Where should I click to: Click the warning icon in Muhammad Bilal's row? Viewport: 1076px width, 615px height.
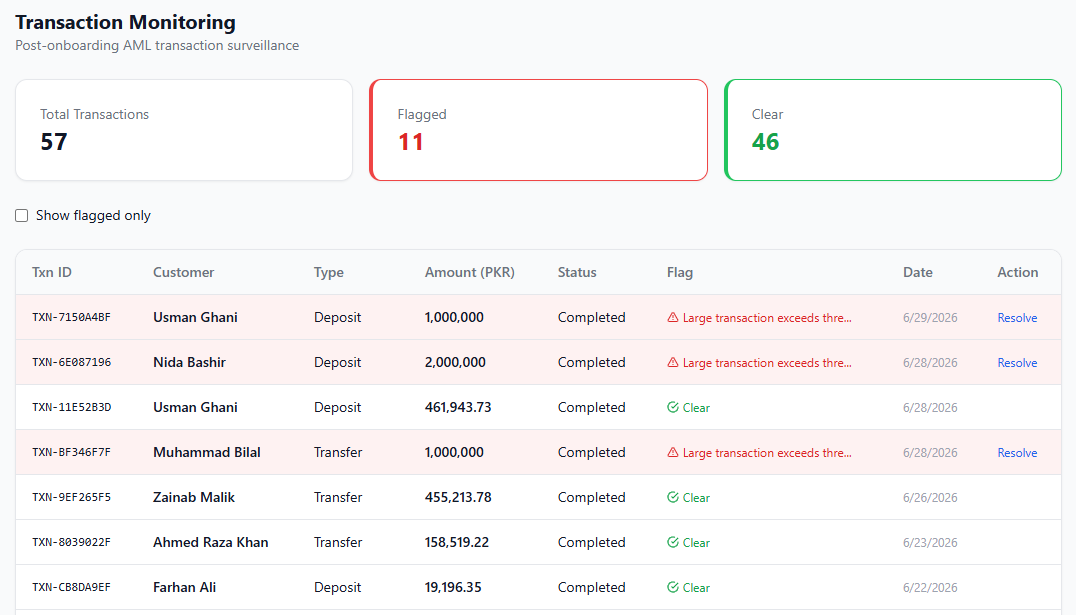[x=672, y=452]
